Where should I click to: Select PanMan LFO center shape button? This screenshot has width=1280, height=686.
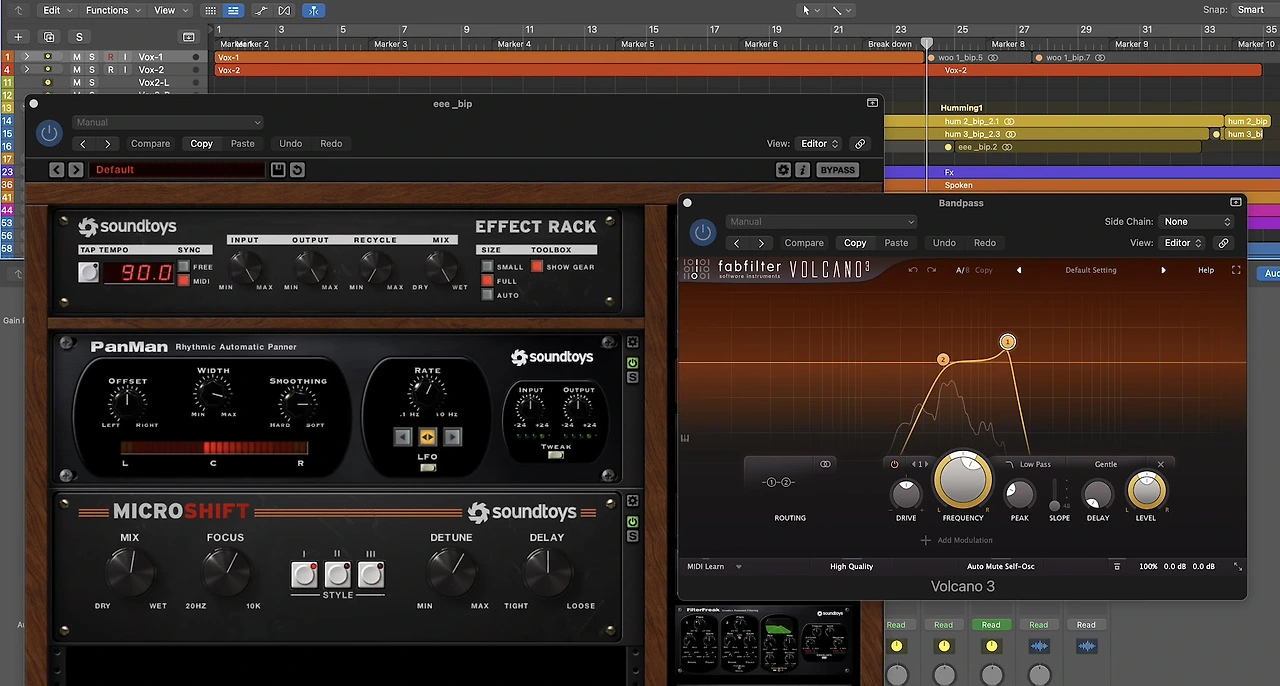pos(427,437)
